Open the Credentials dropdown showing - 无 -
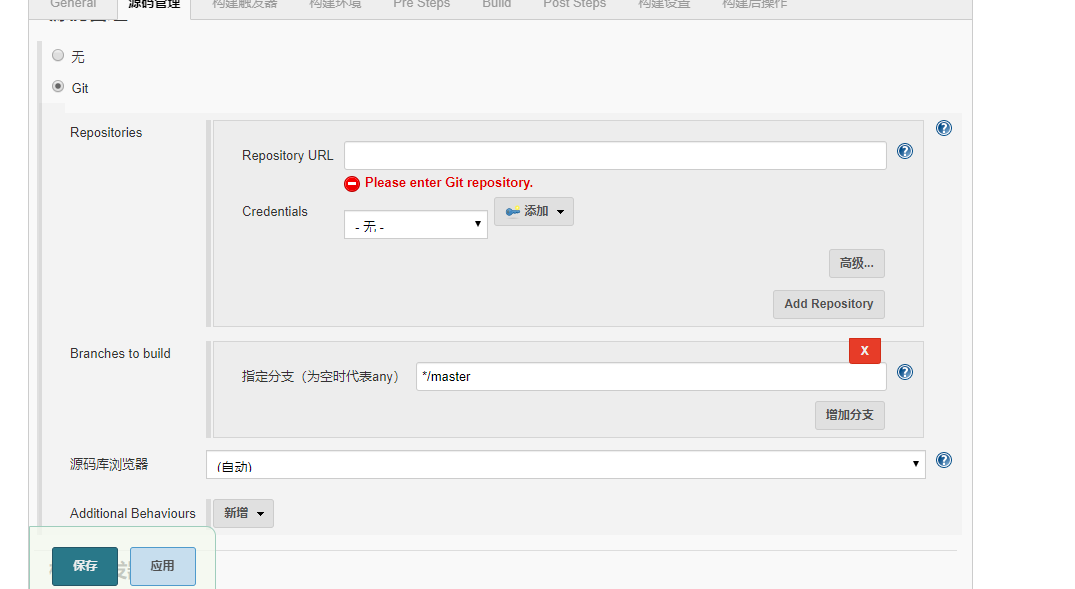Viewport: 1075px width, 589px height. (x=415, y=225)
